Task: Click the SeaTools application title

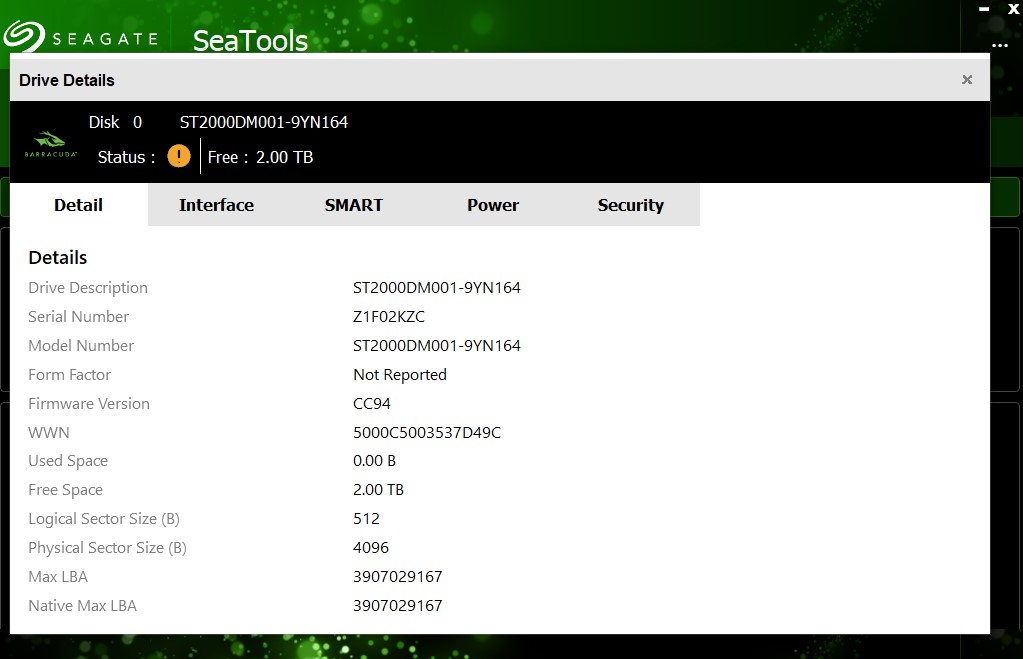Action: pos(250,41)
